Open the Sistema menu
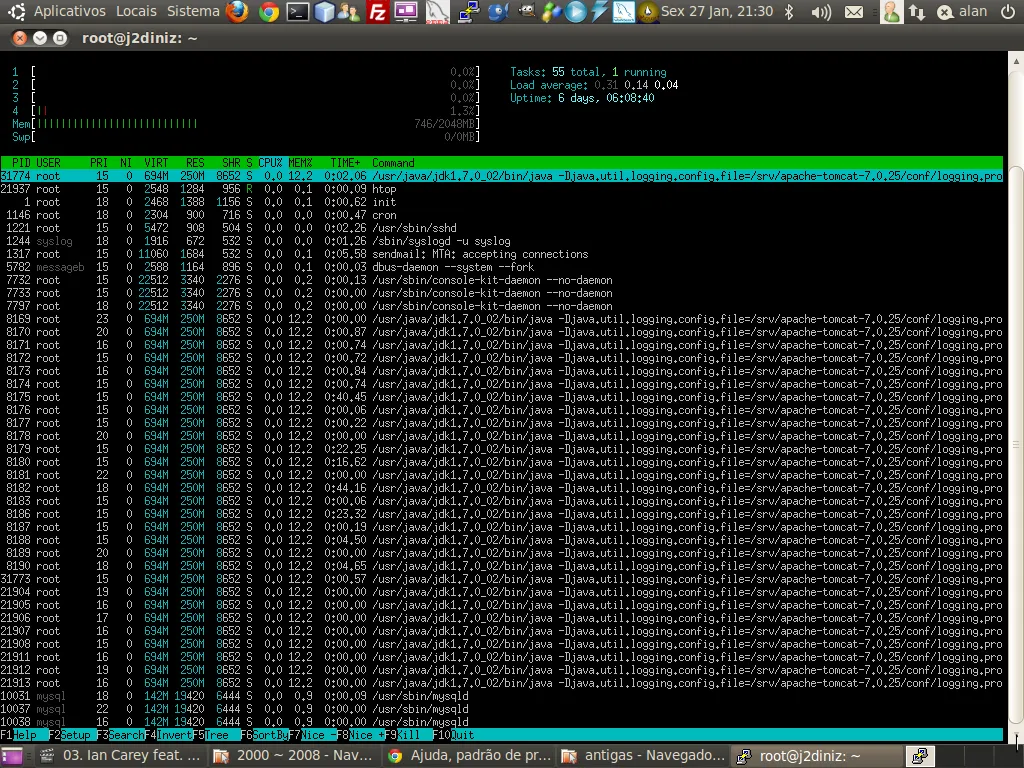Screen dimensions: 1024x768 (x=193, y=11)
